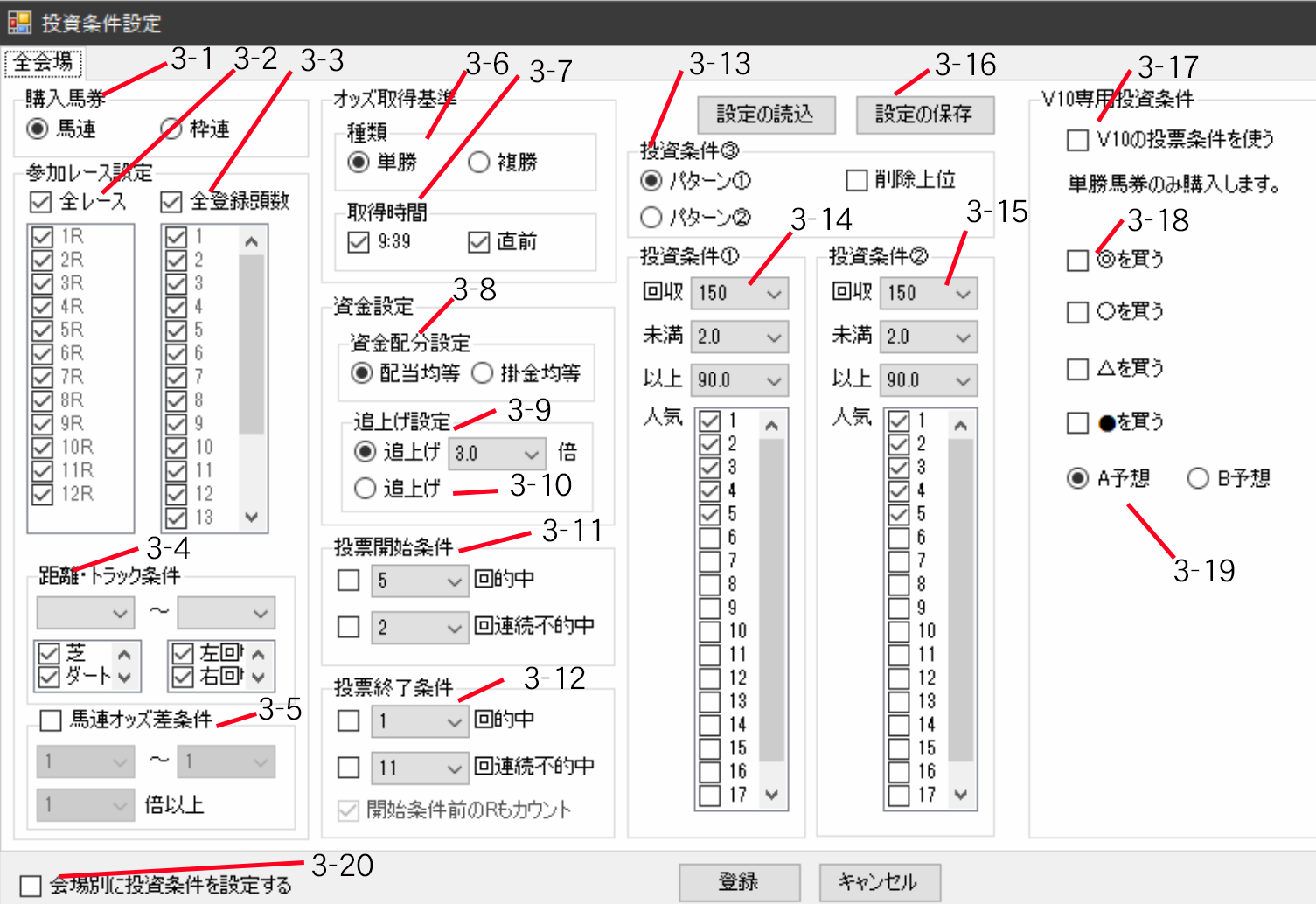Enable V10の投票条件を使う checkbox
Screen dimensions: 1316x904
pyautogui.click(x=1078, y=140)
